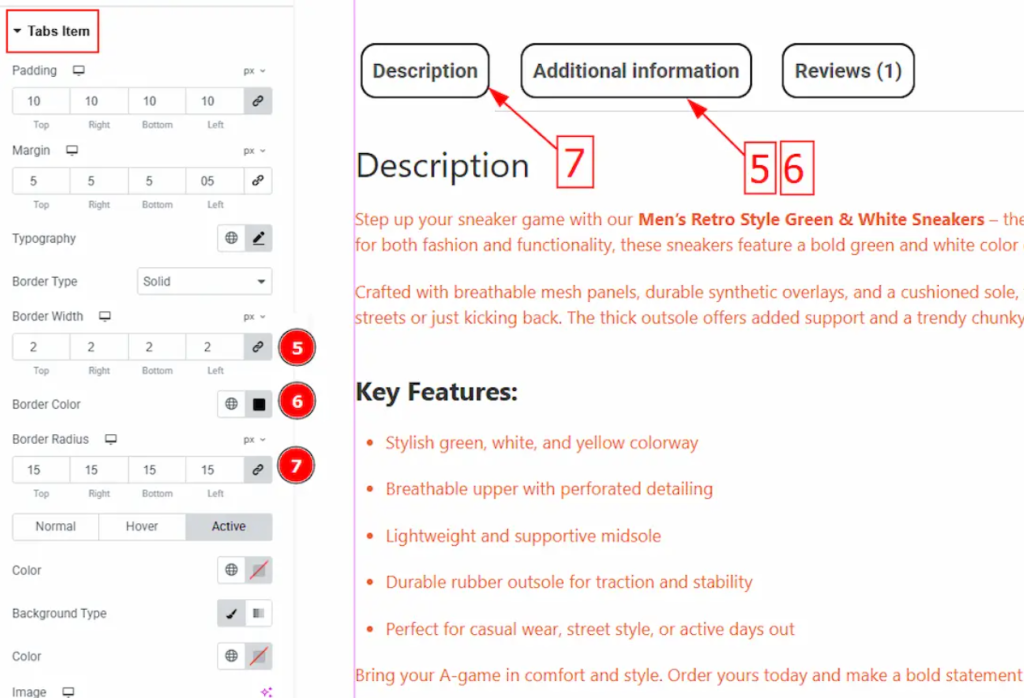
Task: Edit Typography with the pencil icon
Action: click(259, 238)
